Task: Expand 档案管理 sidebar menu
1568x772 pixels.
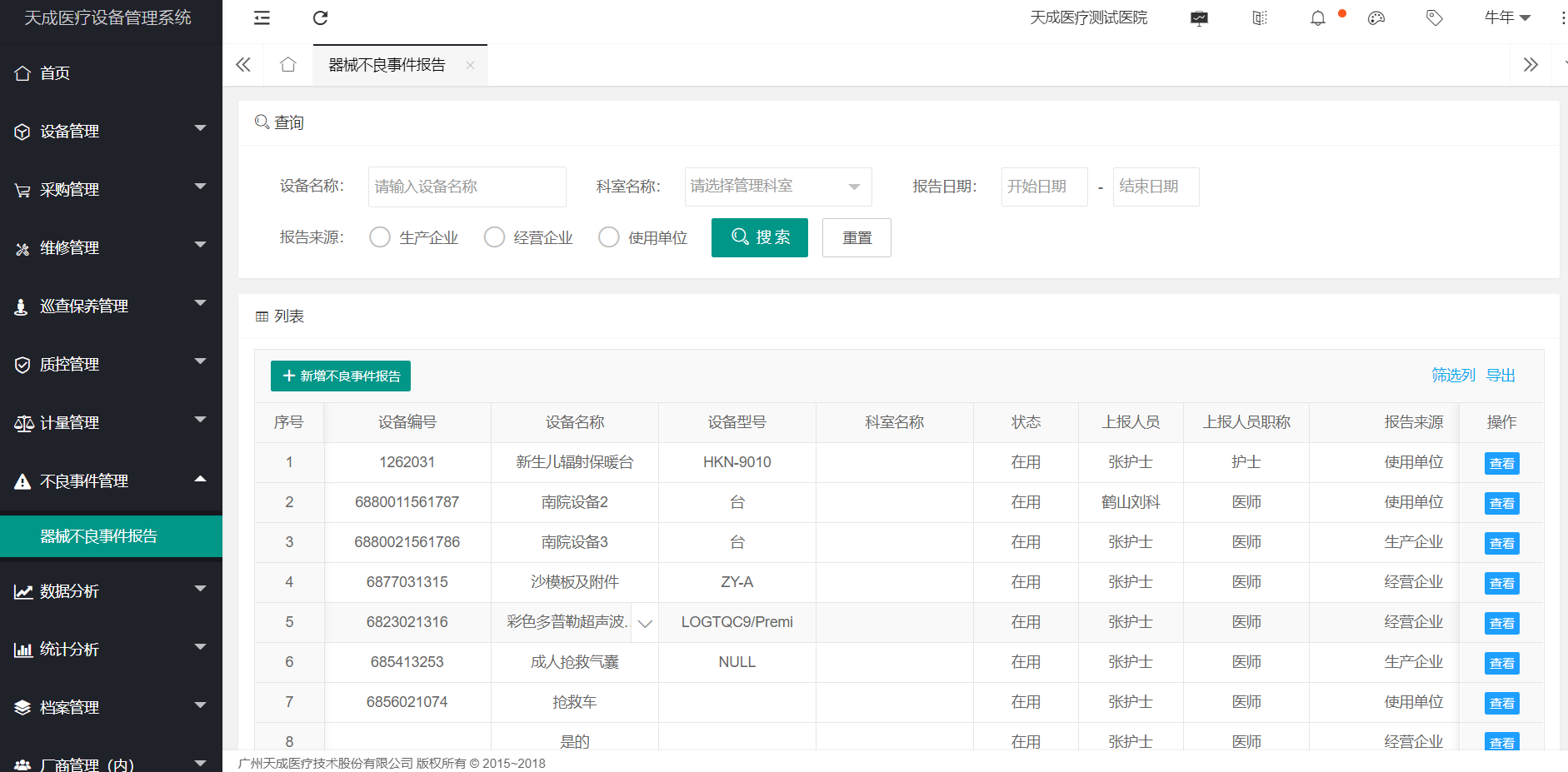Action: [x=111, y=708]
